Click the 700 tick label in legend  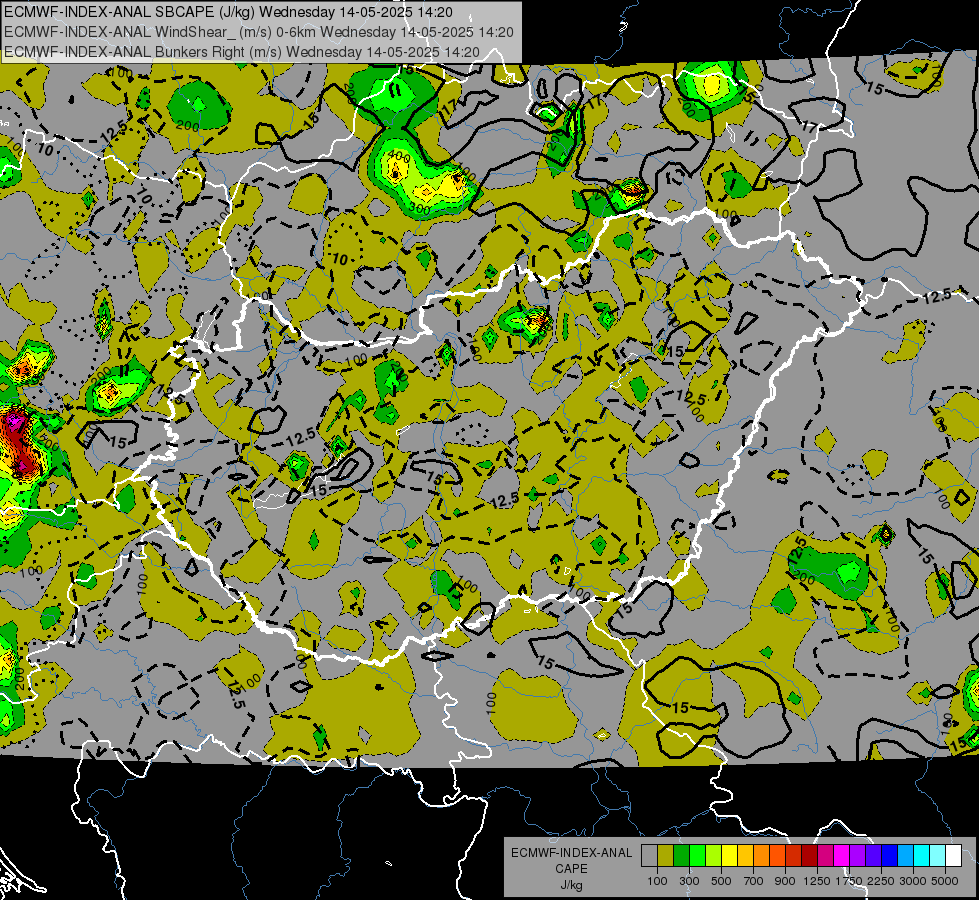[x=754, y=881]
